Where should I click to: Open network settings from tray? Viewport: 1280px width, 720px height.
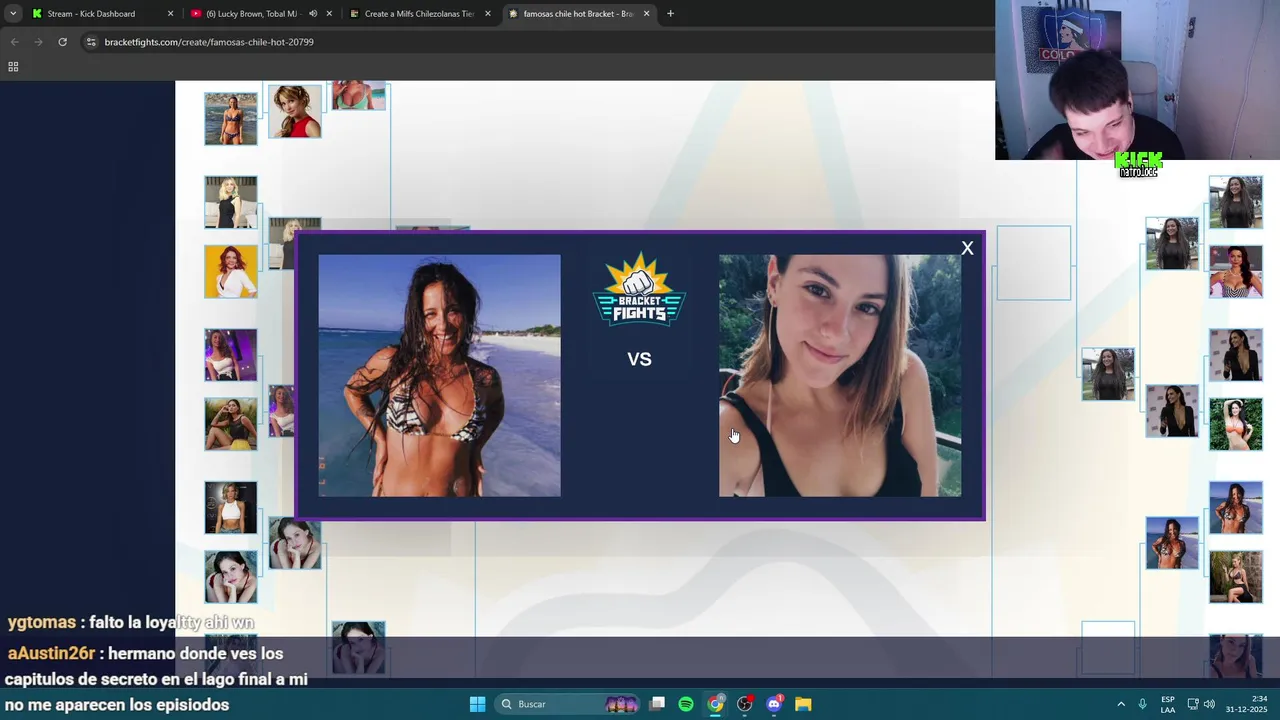(x=1193, y=704)
